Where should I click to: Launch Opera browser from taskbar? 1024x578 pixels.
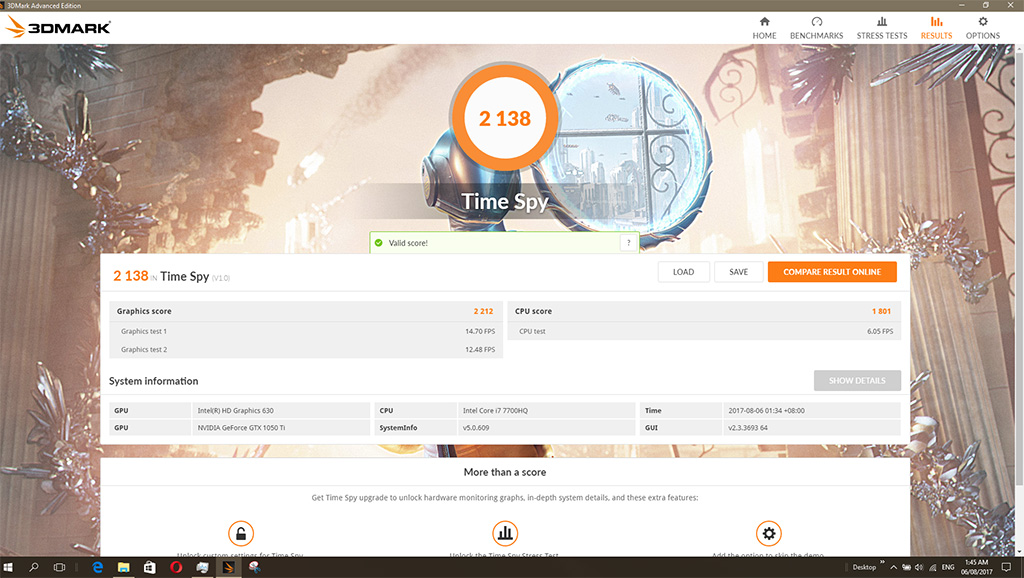(x=176, y=567)
